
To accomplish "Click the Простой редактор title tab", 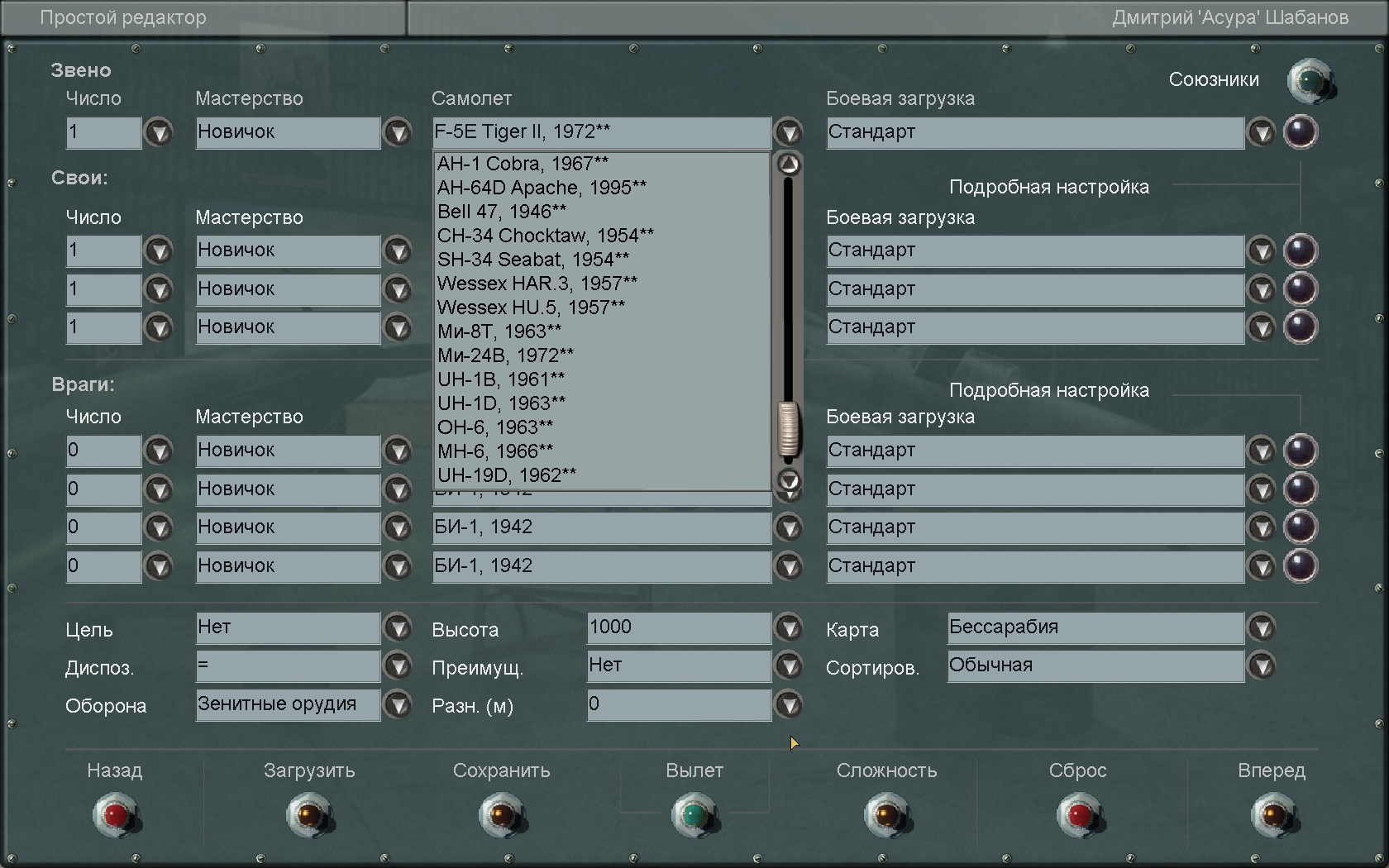I will point(205,18).
